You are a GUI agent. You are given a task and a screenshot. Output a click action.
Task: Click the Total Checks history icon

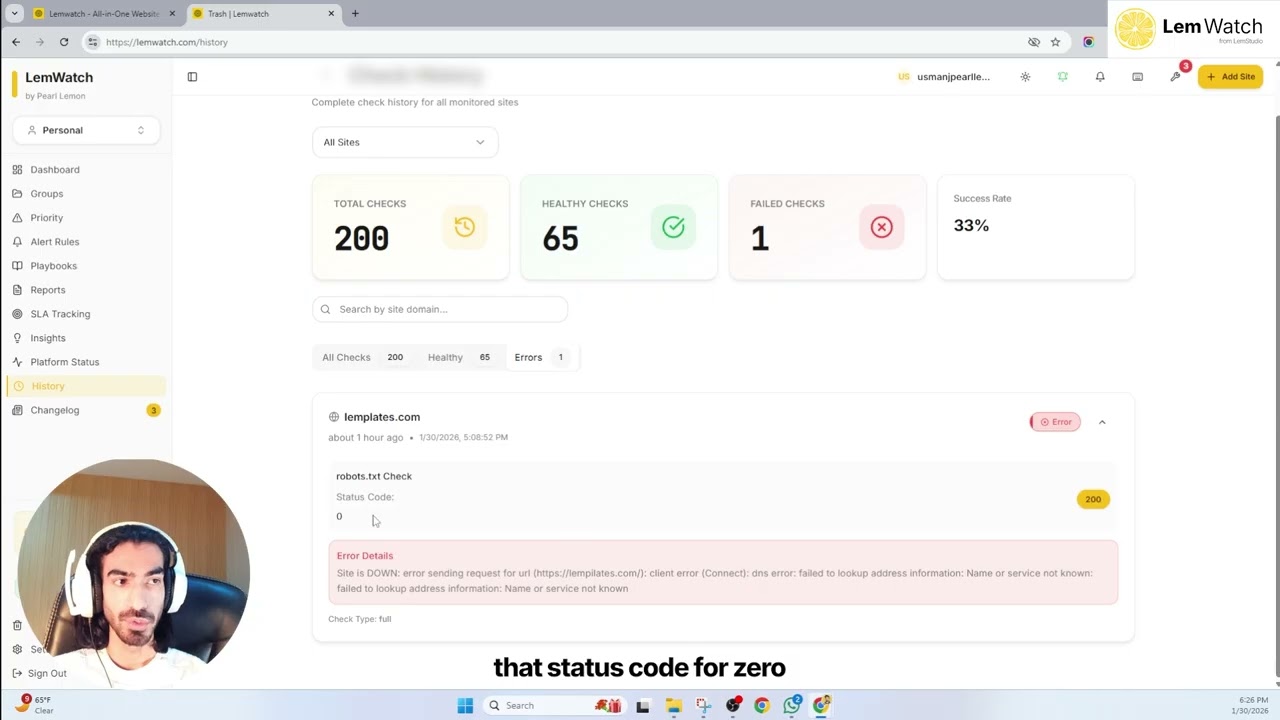click(465, 227)
